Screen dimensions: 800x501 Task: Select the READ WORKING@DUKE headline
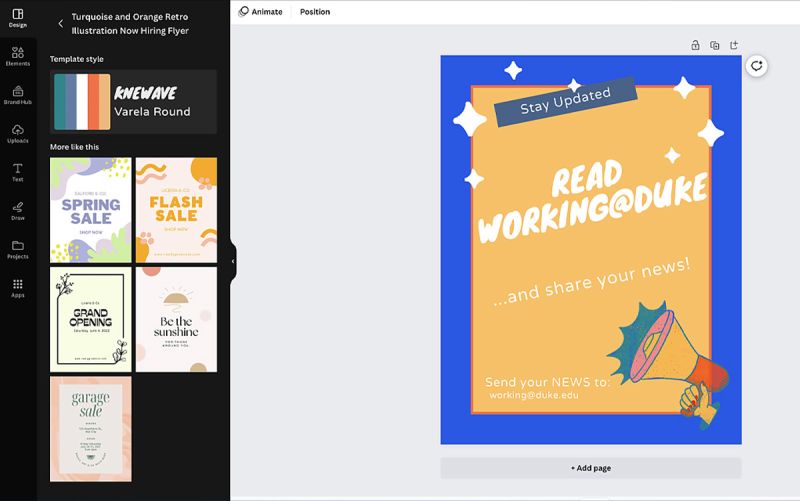click(592, 200)
